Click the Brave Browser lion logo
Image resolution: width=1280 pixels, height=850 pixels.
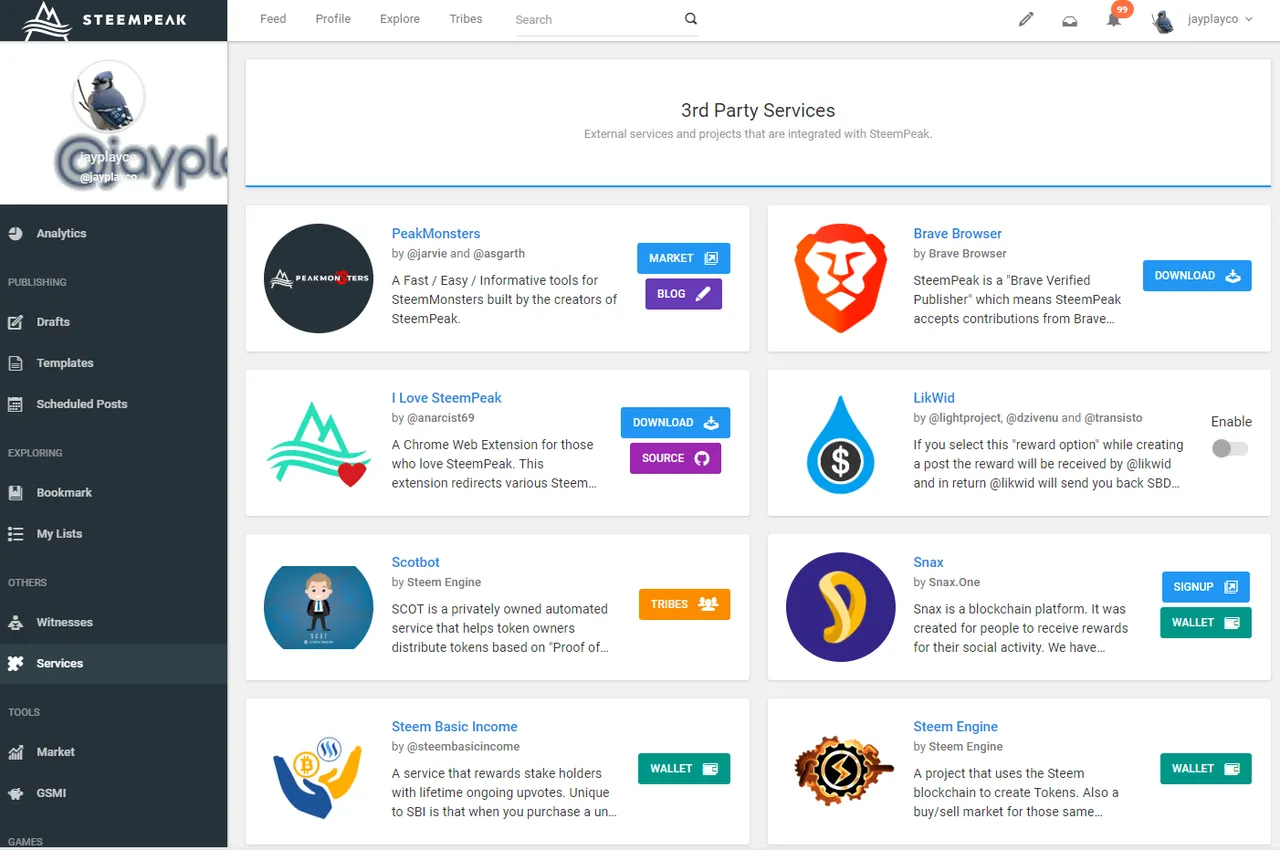tap(840, 278)
